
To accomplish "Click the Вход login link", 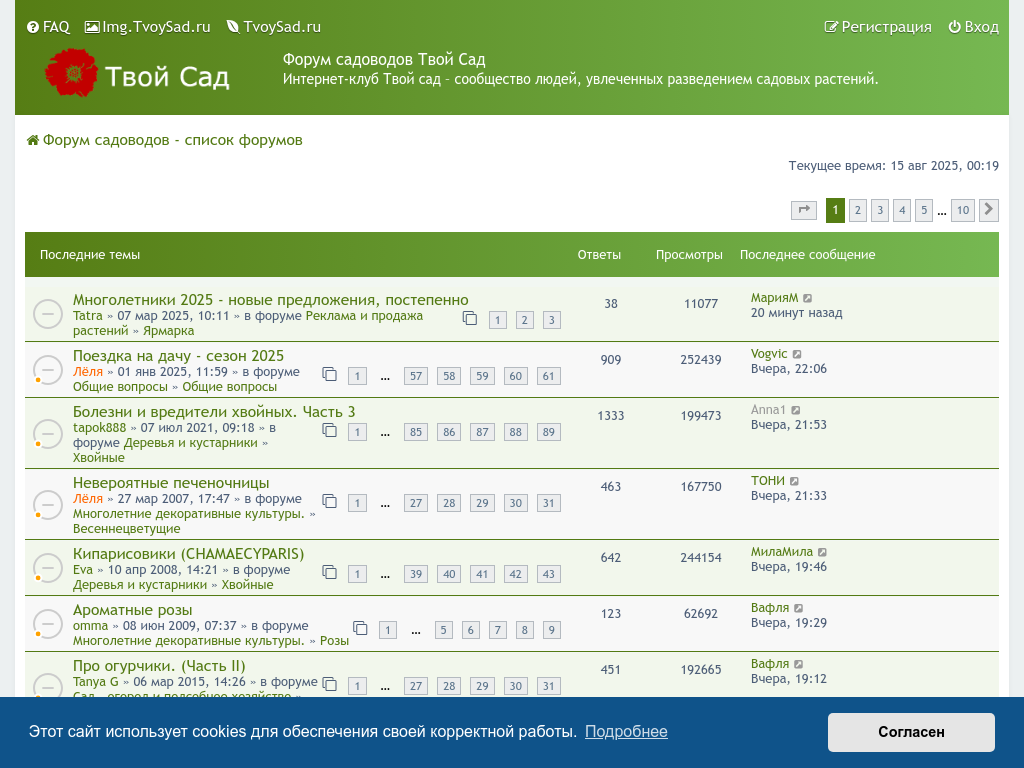I will 973,27.
